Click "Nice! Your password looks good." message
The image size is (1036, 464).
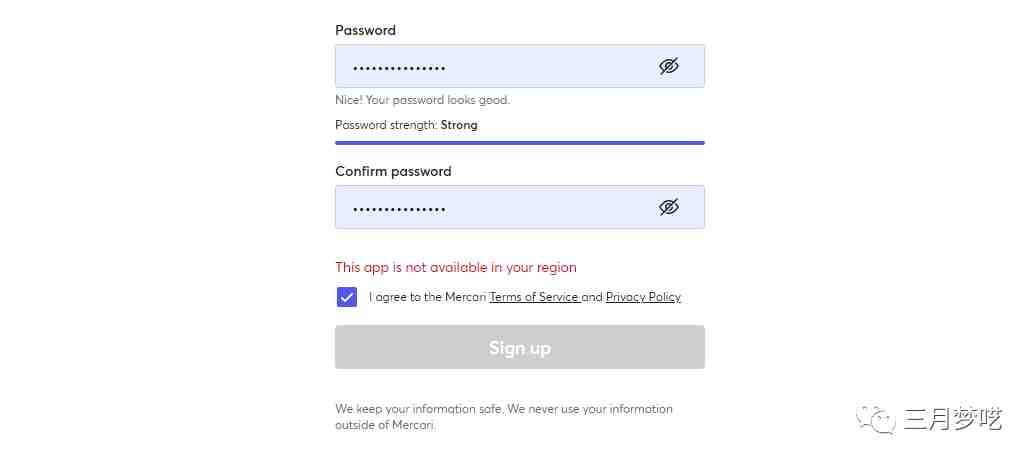[422, 100]
